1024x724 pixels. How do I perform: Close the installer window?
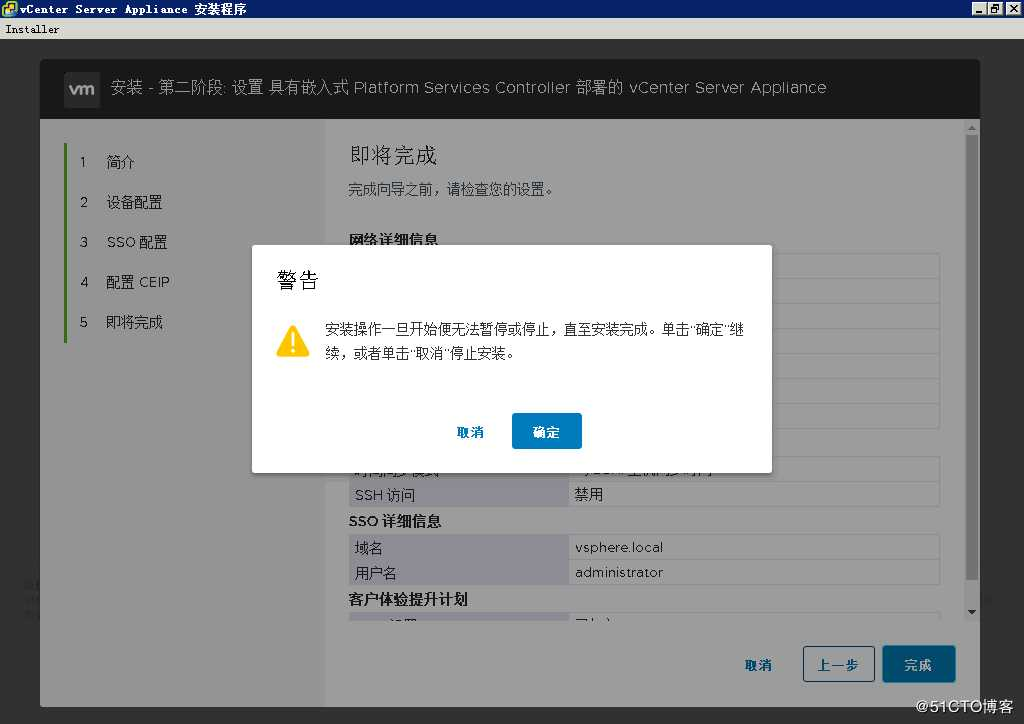coord(1013,8)
